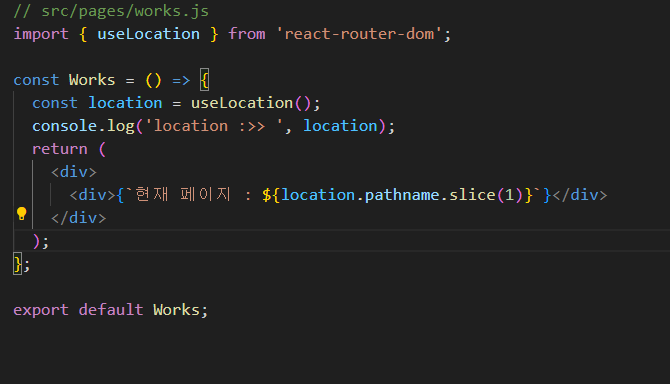Click the outer opening '<div>' tag
Image resolution: width=670 pixels, height=384 pixels.
coord(74,172)
